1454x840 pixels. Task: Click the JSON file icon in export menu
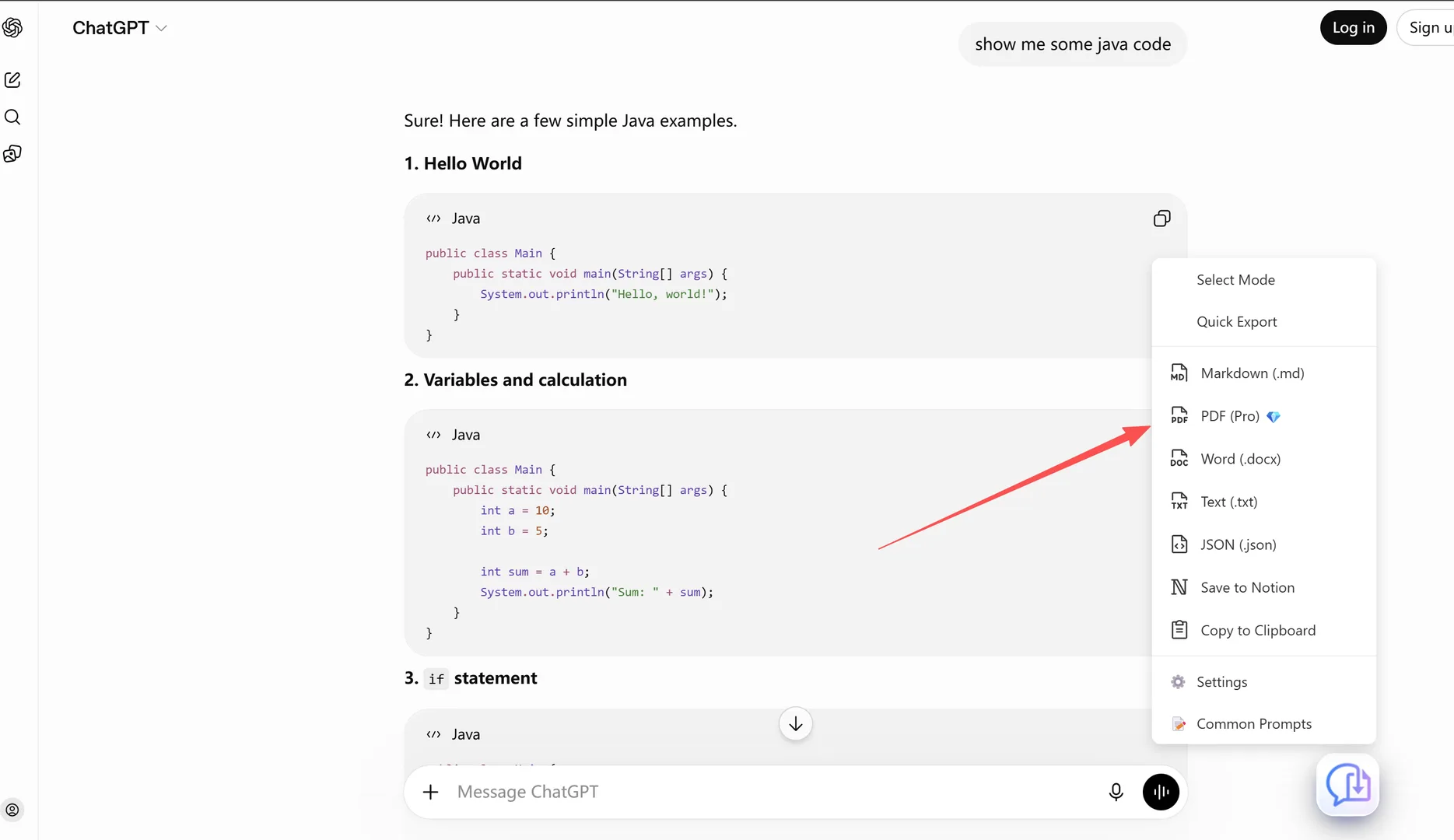[x=1179, y=544]
